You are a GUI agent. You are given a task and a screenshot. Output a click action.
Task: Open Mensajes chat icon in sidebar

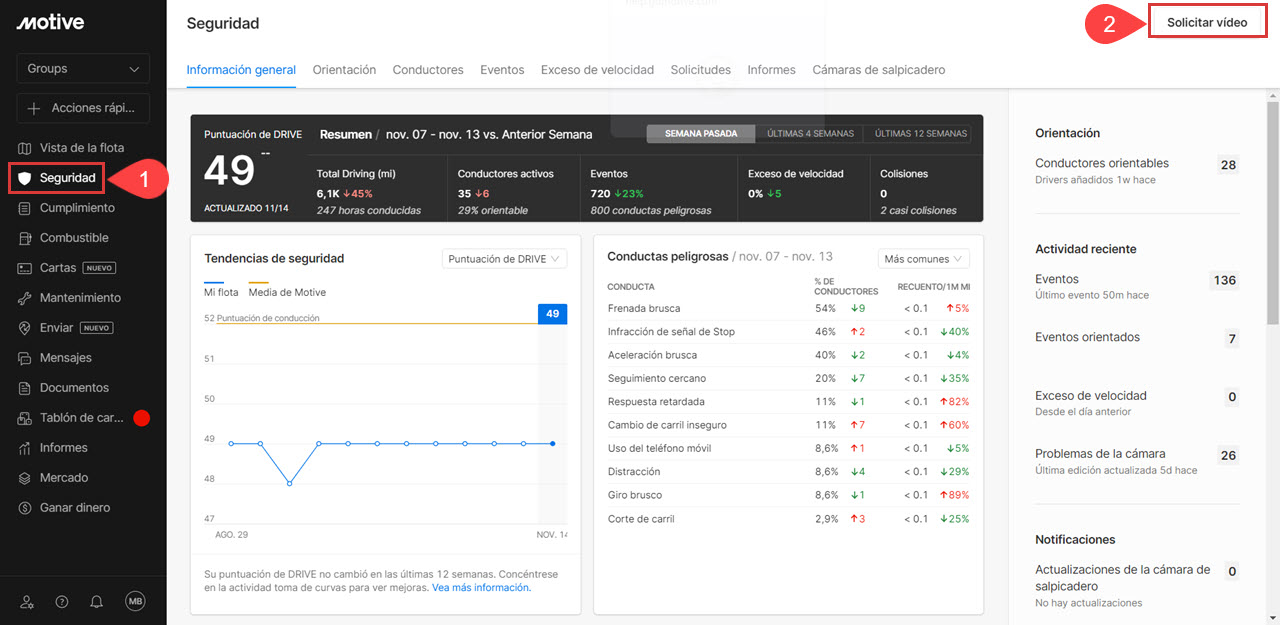pos(26,358)
